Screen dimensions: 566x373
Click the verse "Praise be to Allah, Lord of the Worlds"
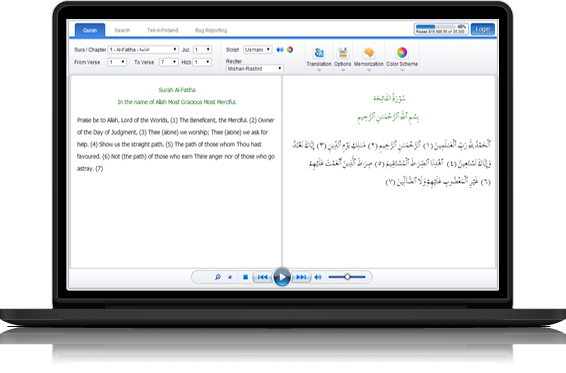[123, 120]
